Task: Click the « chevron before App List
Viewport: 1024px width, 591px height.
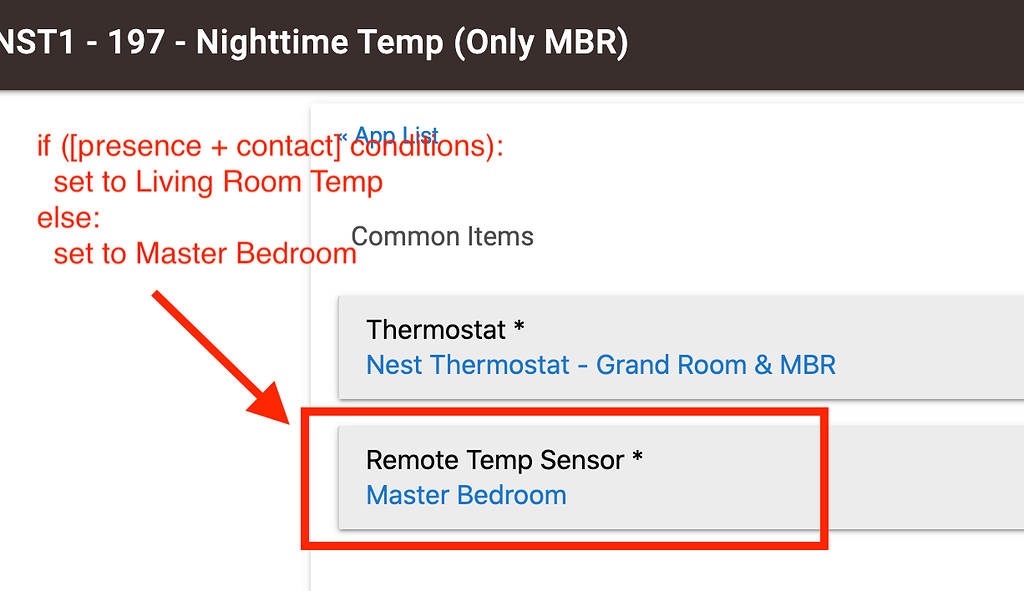Action: tap(343, 136)
